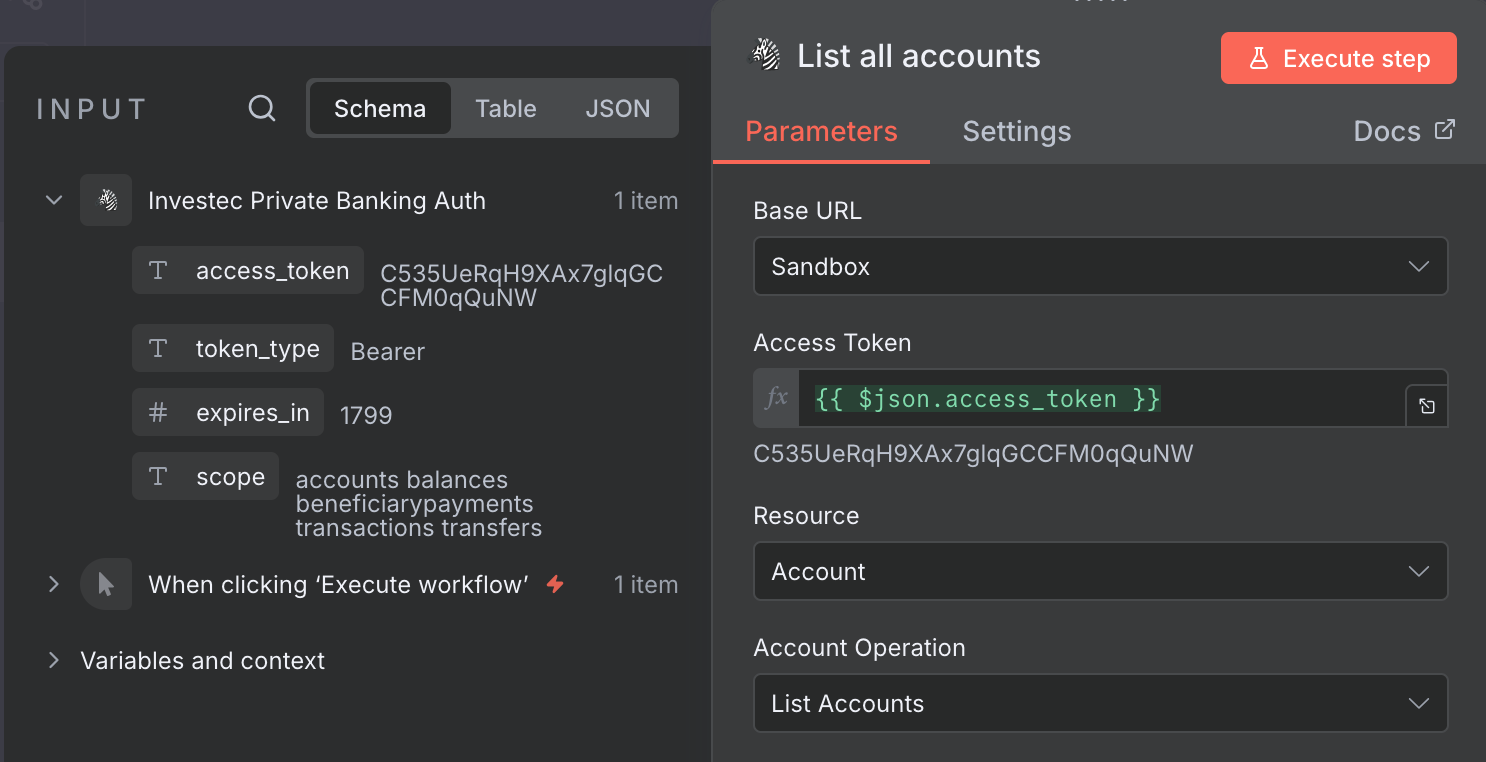Viewport: 1486px width, 762px height.
Task: Click the zebra icon next to List all accounts
Action: (x=766, y=56)
